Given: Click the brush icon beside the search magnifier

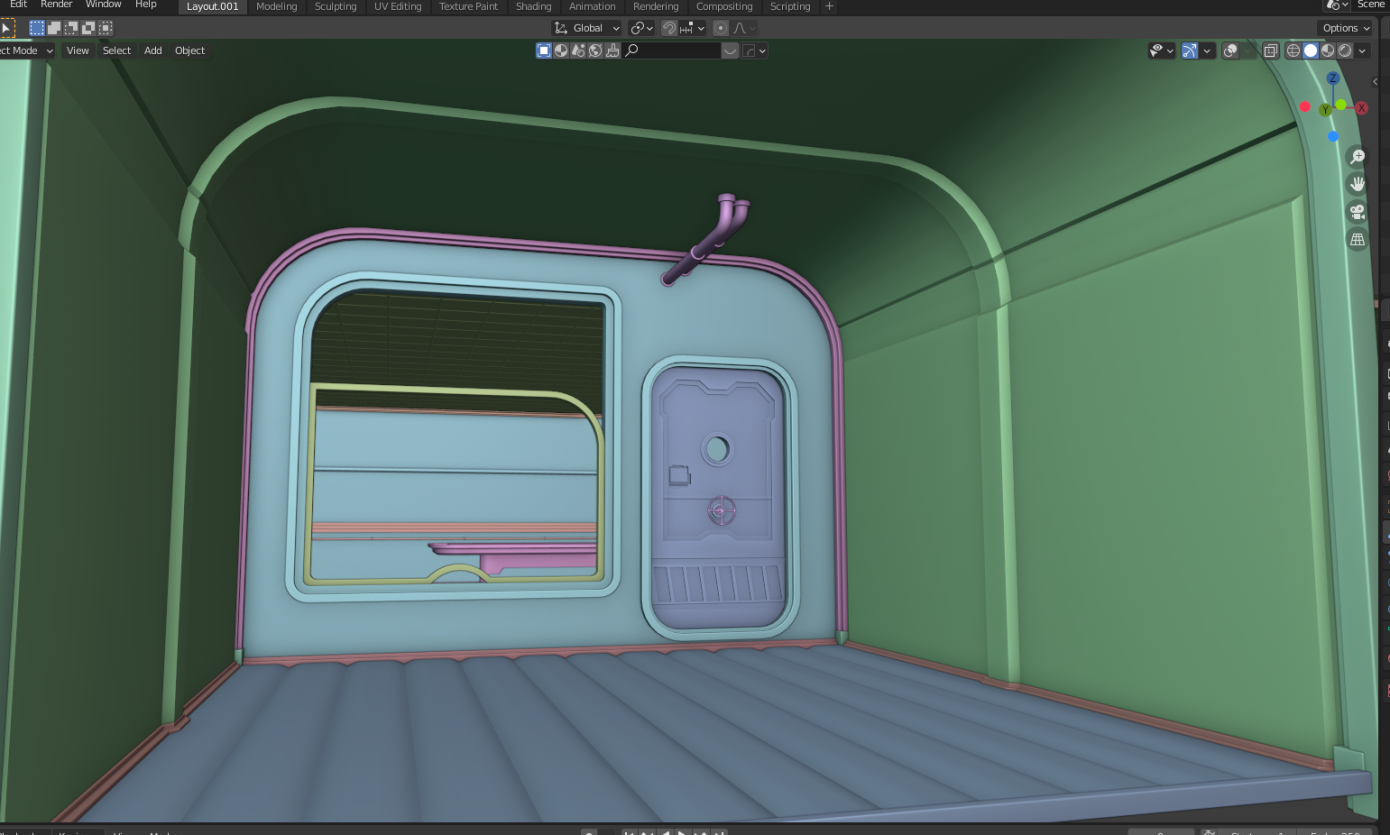Looking at the screenshot, I should tap(613, 51).
